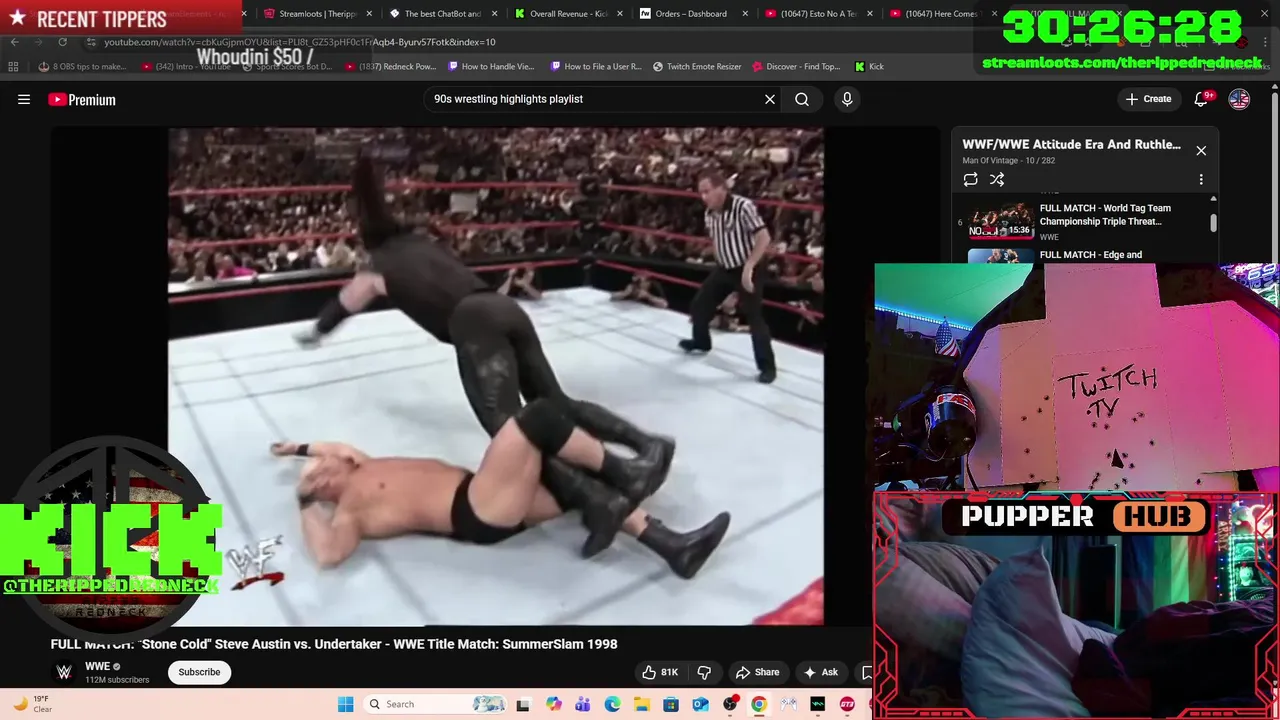Open the WWE channel name link
The image size is (1280, 720).
[97, 666]
